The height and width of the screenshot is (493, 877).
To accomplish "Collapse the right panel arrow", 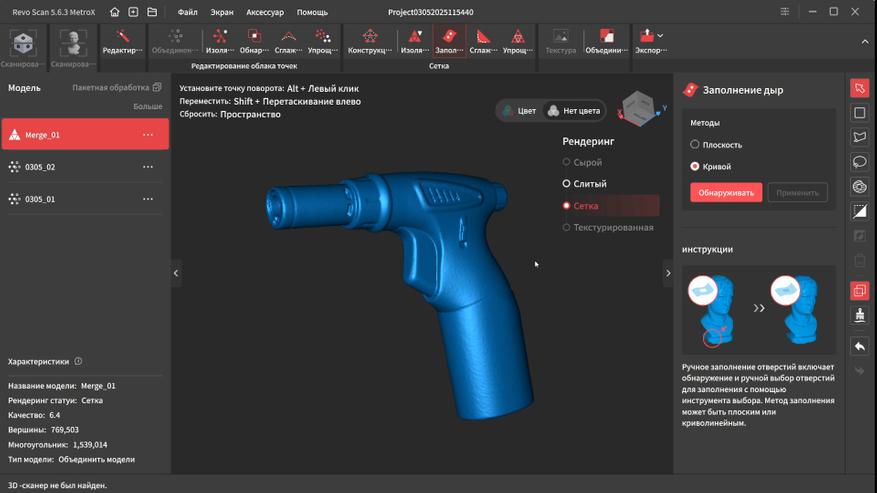I will click(668, 273).
